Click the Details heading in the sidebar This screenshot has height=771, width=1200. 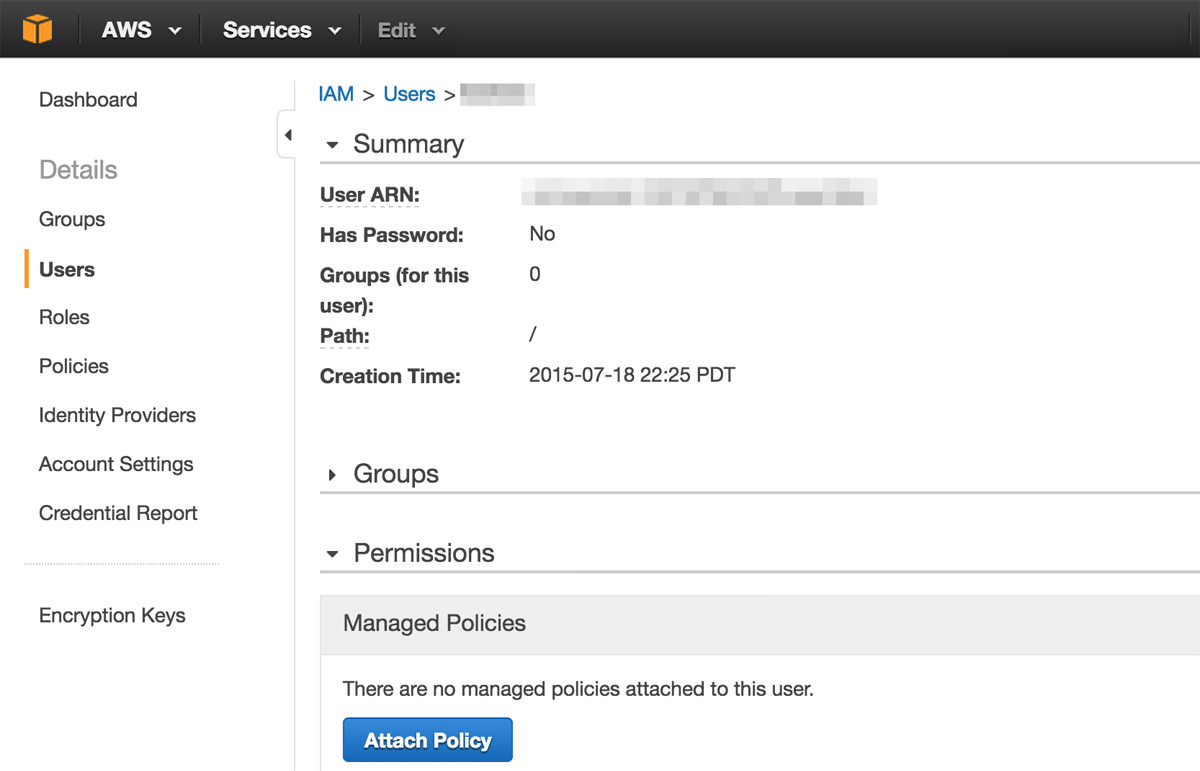click(78, 170)
